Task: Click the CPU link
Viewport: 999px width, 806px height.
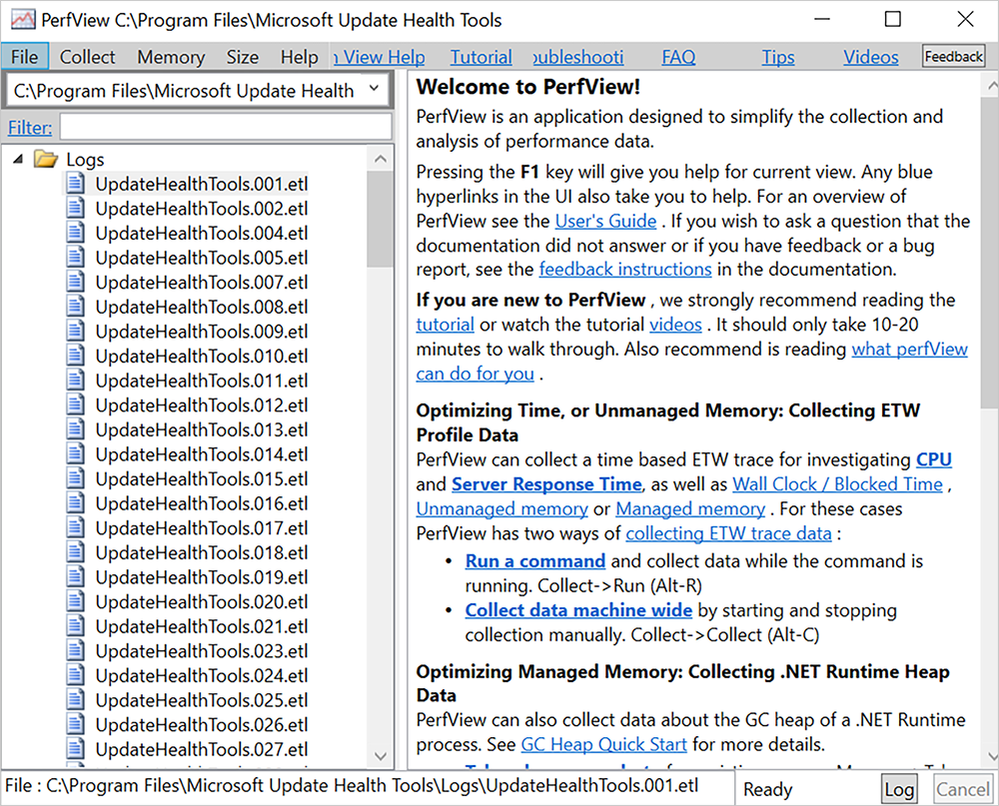Action: coord(934,459)
